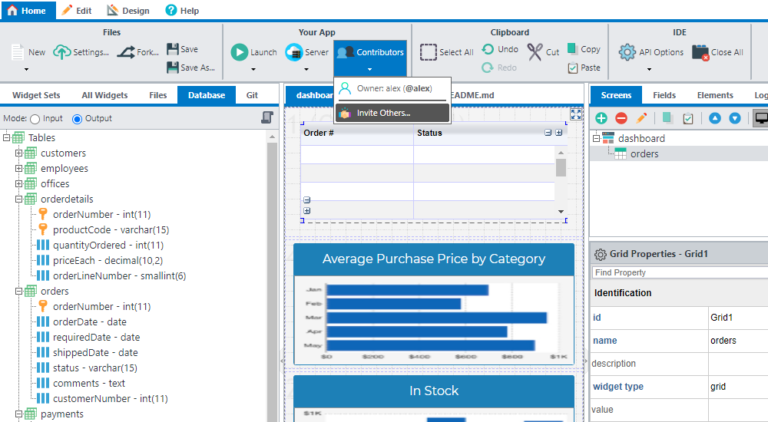This screenshot has width=768, height=422.
Task: Open API Options gear icon
Action: click(x=627, y=52)
